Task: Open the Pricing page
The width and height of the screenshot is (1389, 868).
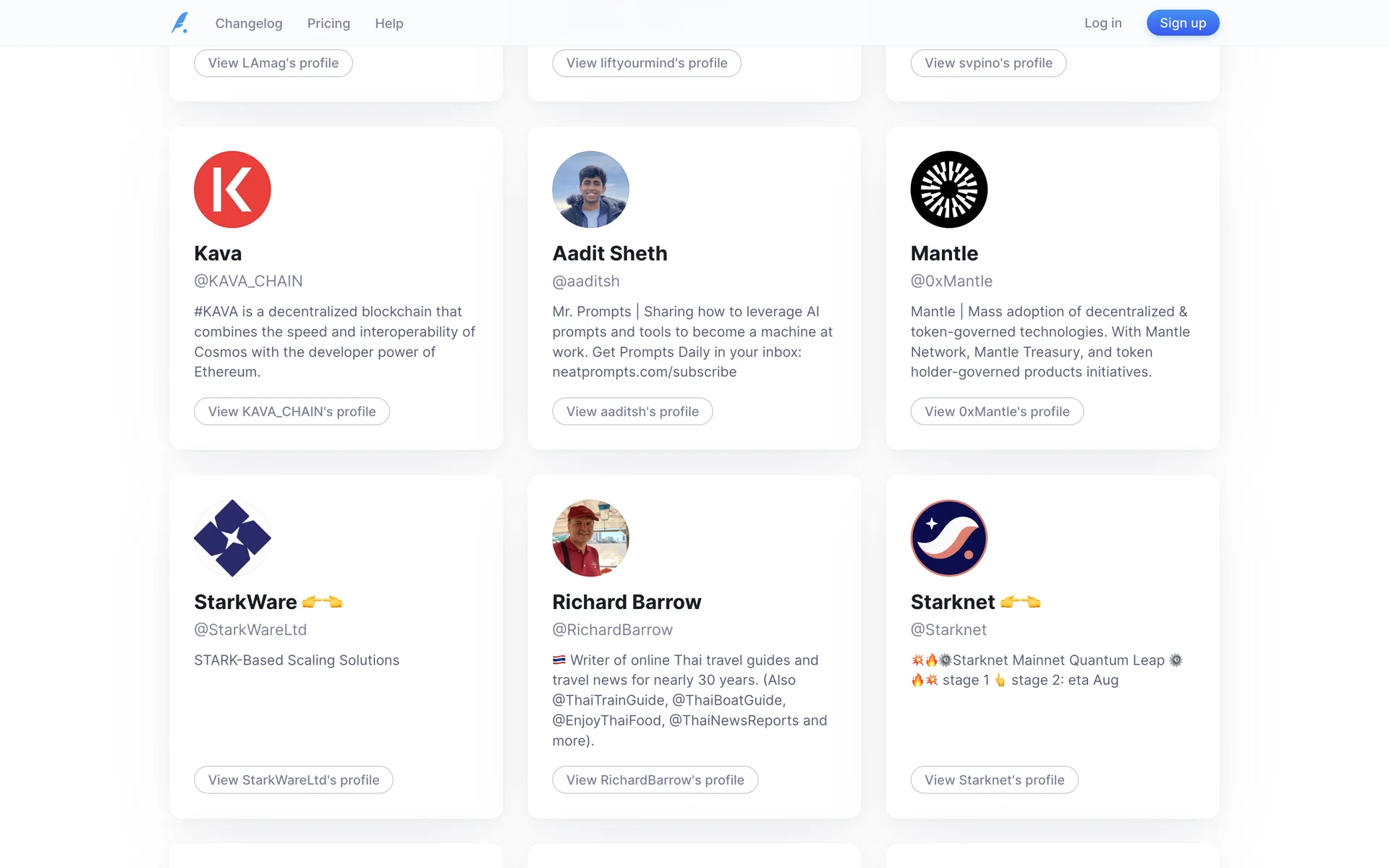Action: [328, 23]
